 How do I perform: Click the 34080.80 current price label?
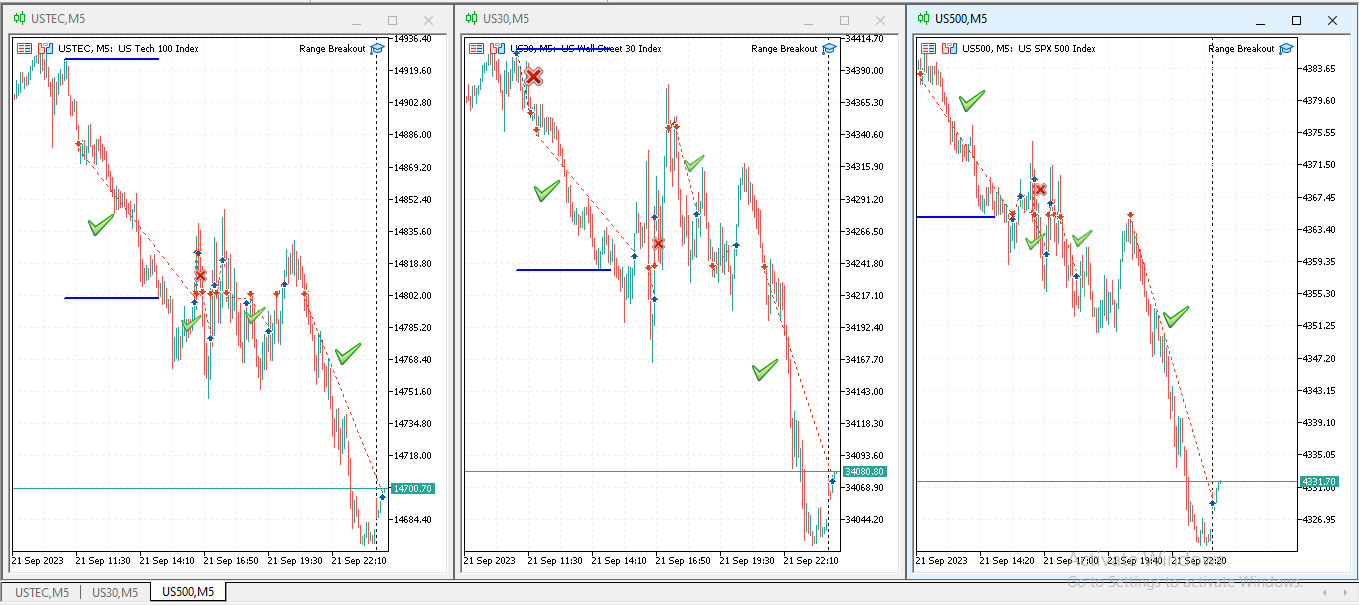tap(864, 471)
